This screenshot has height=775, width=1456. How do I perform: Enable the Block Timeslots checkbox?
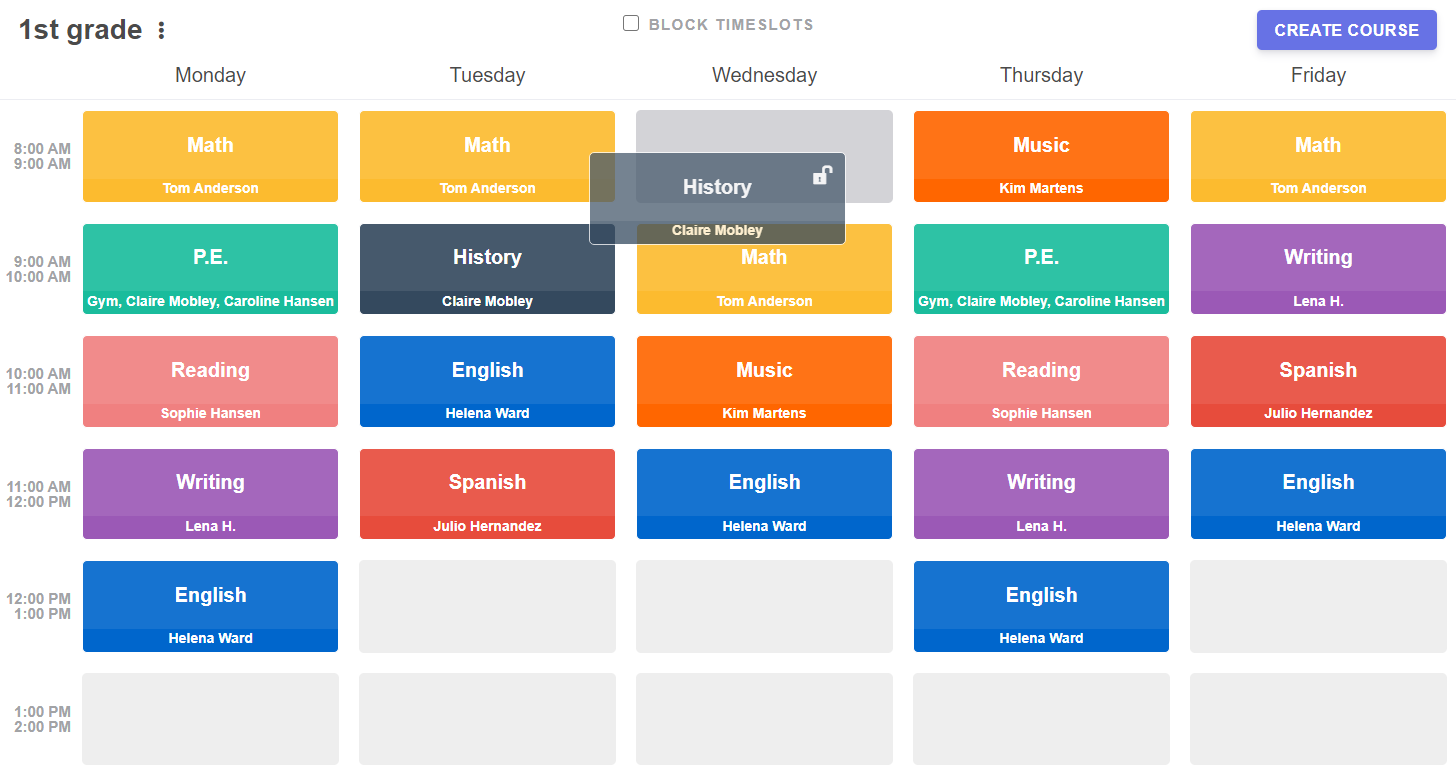tap(631, 24)
